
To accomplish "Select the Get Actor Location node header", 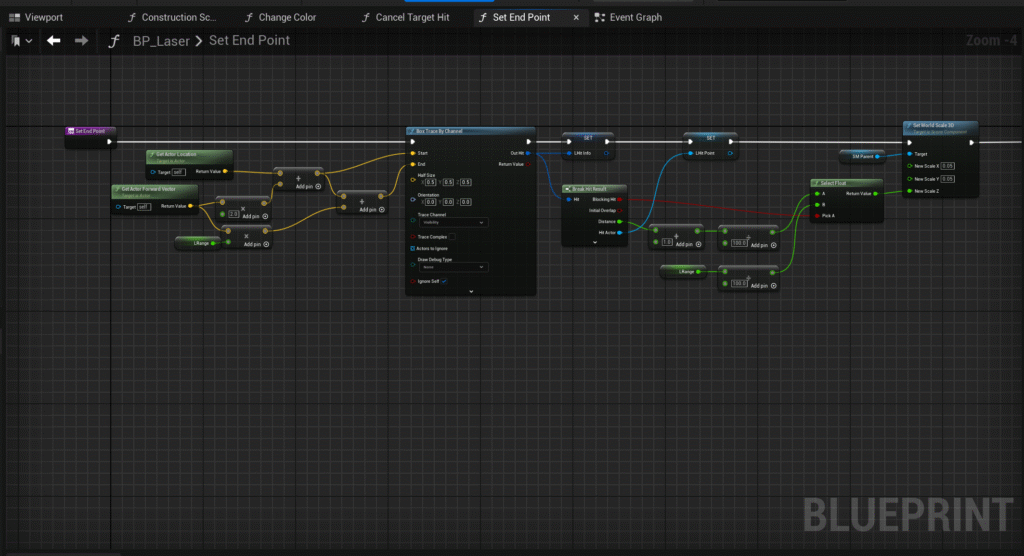I will [x=189, y=157].
